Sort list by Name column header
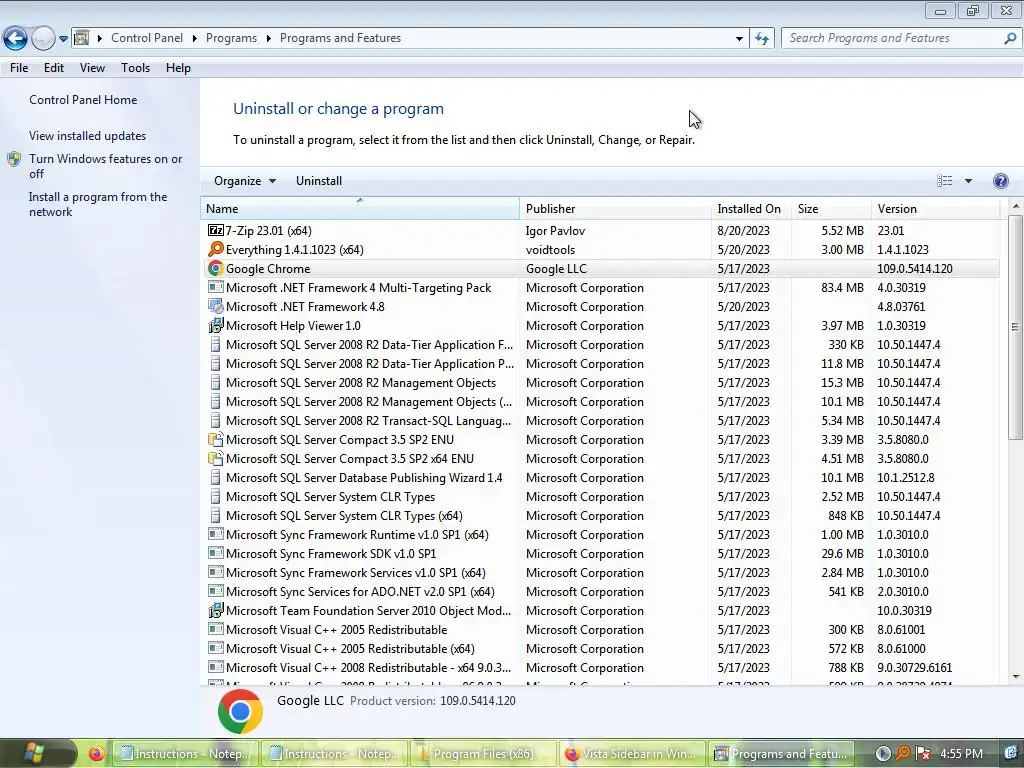This screenshot has height=768, width=1024. (x=359, y=209)
